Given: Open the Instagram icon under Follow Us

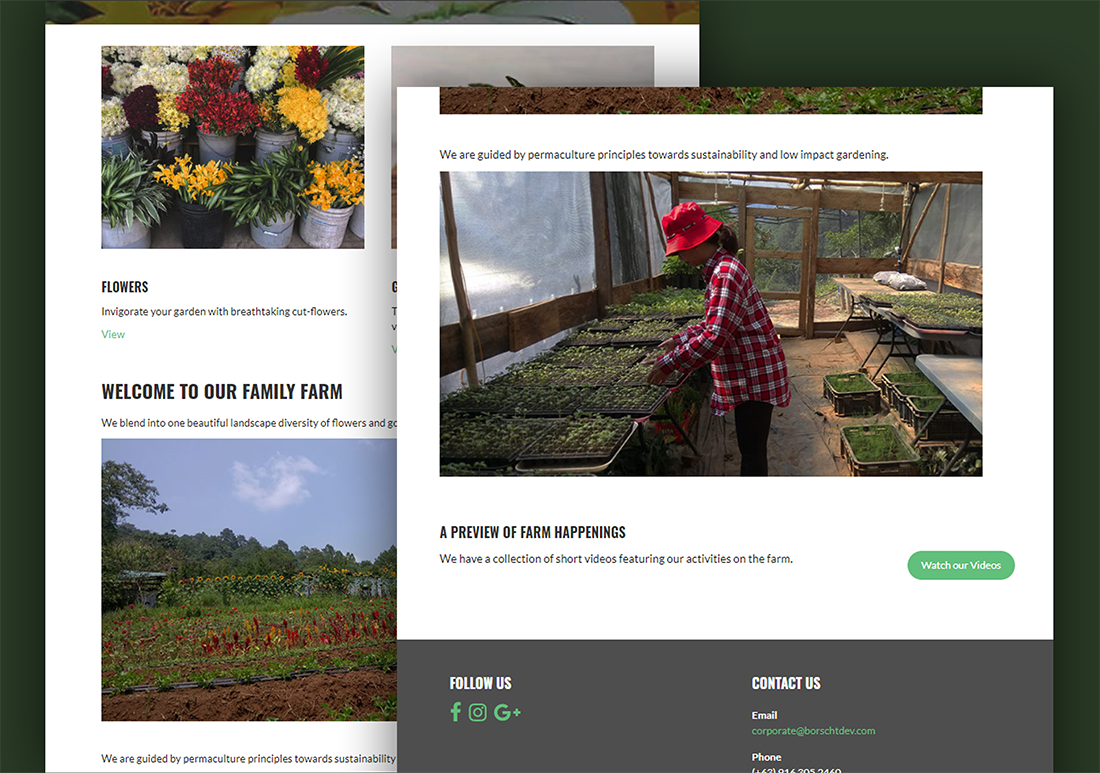Looking at the screenshot, I should pos(477,713).
